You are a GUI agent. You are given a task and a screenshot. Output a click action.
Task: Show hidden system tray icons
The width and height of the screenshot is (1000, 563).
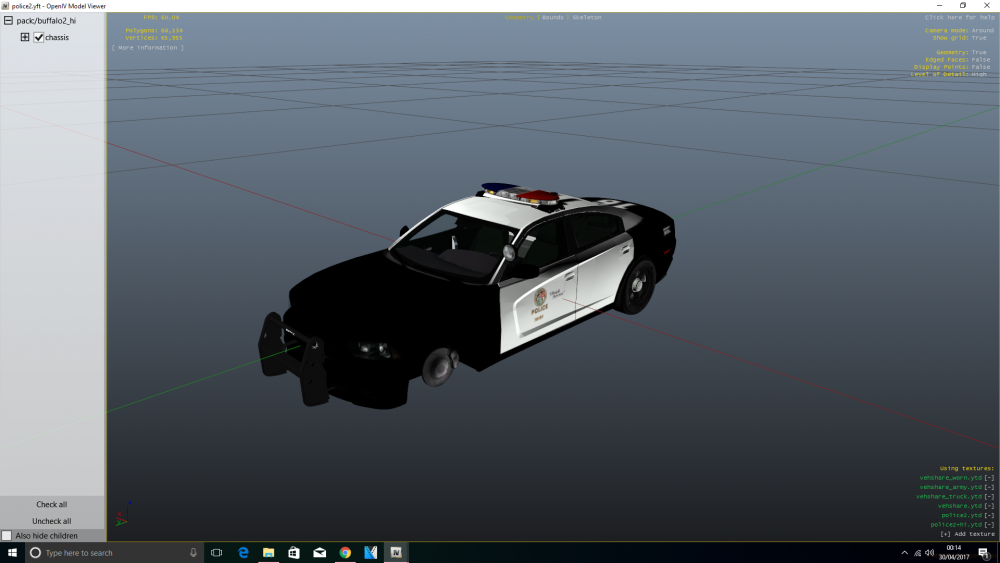(904, 553)
